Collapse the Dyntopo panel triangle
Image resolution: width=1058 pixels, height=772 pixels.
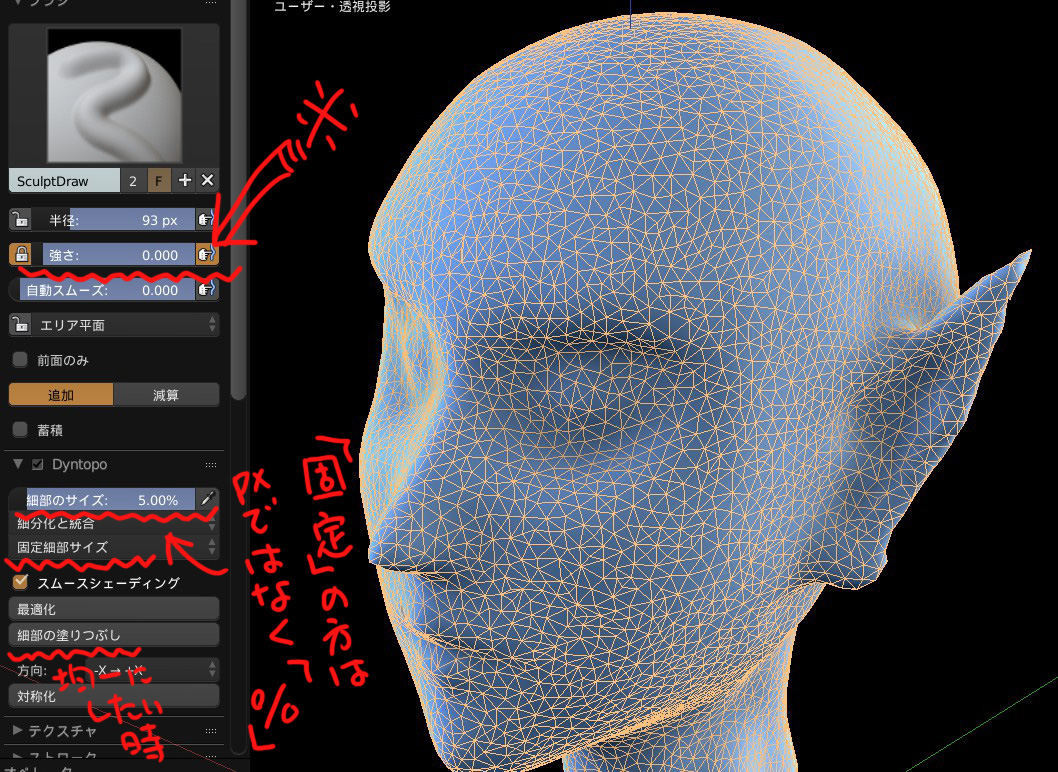18,464
